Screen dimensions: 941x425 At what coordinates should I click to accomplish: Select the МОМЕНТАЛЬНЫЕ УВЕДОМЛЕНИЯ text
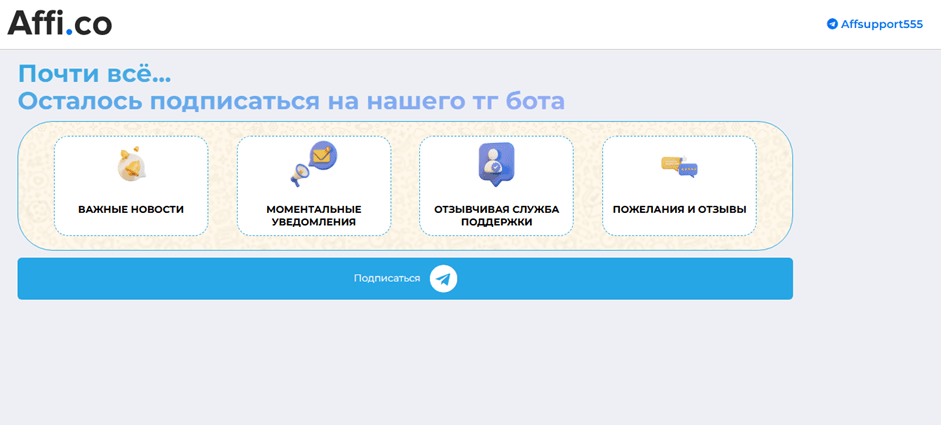pos(314,216)
